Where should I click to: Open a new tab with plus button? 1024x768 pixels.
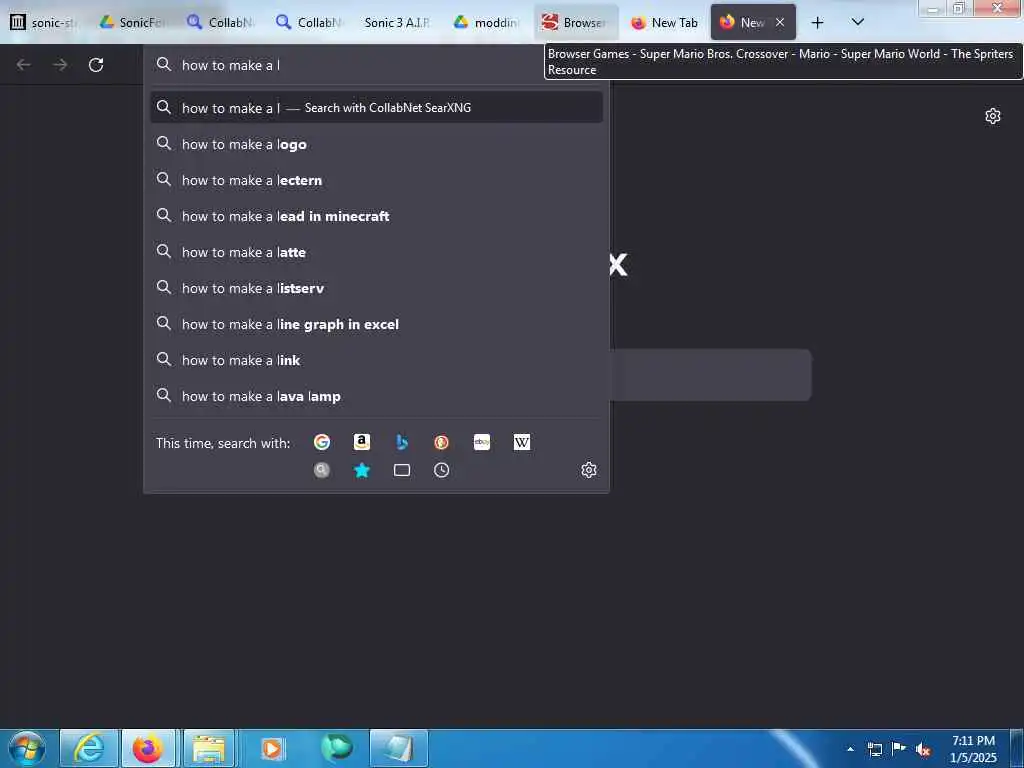point(817,23)
